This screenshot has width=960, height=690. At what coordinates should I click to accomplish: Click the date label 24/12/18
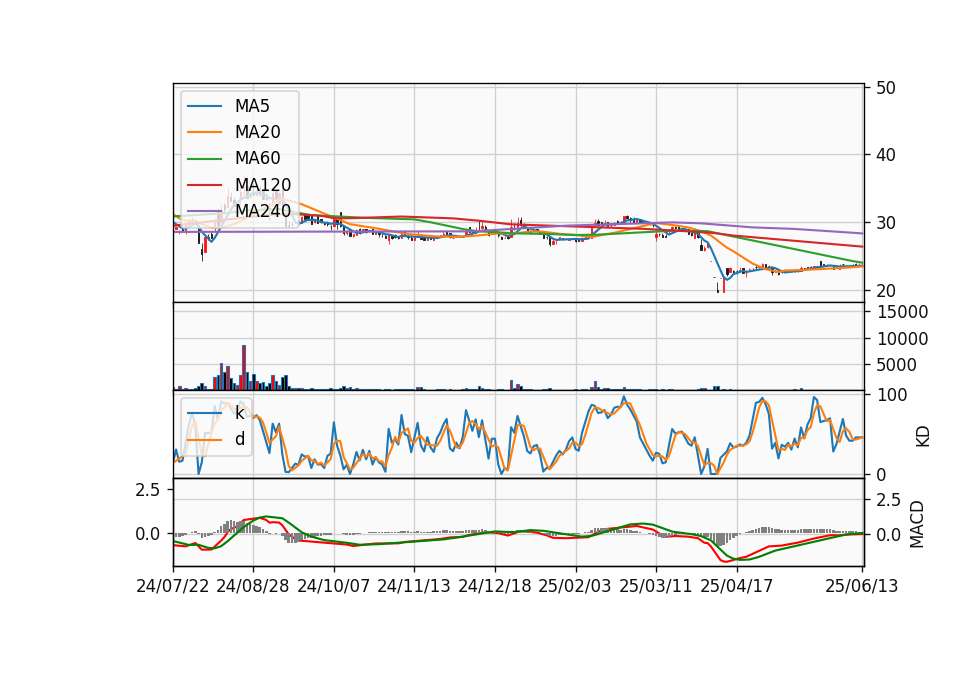point(495,586)
